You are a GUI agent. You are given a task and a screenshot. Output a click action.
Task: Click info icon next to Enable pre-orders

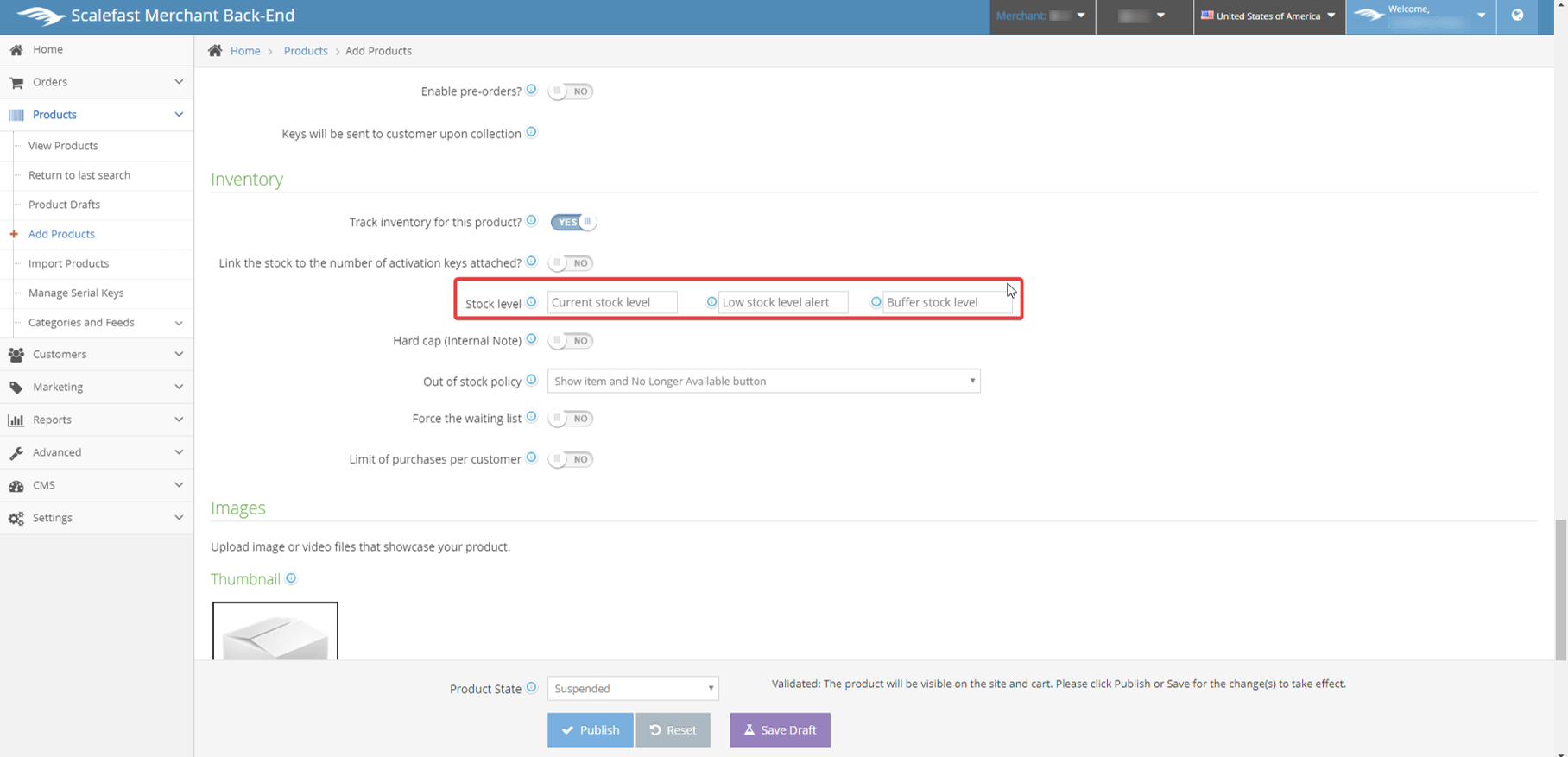(532, 90)
